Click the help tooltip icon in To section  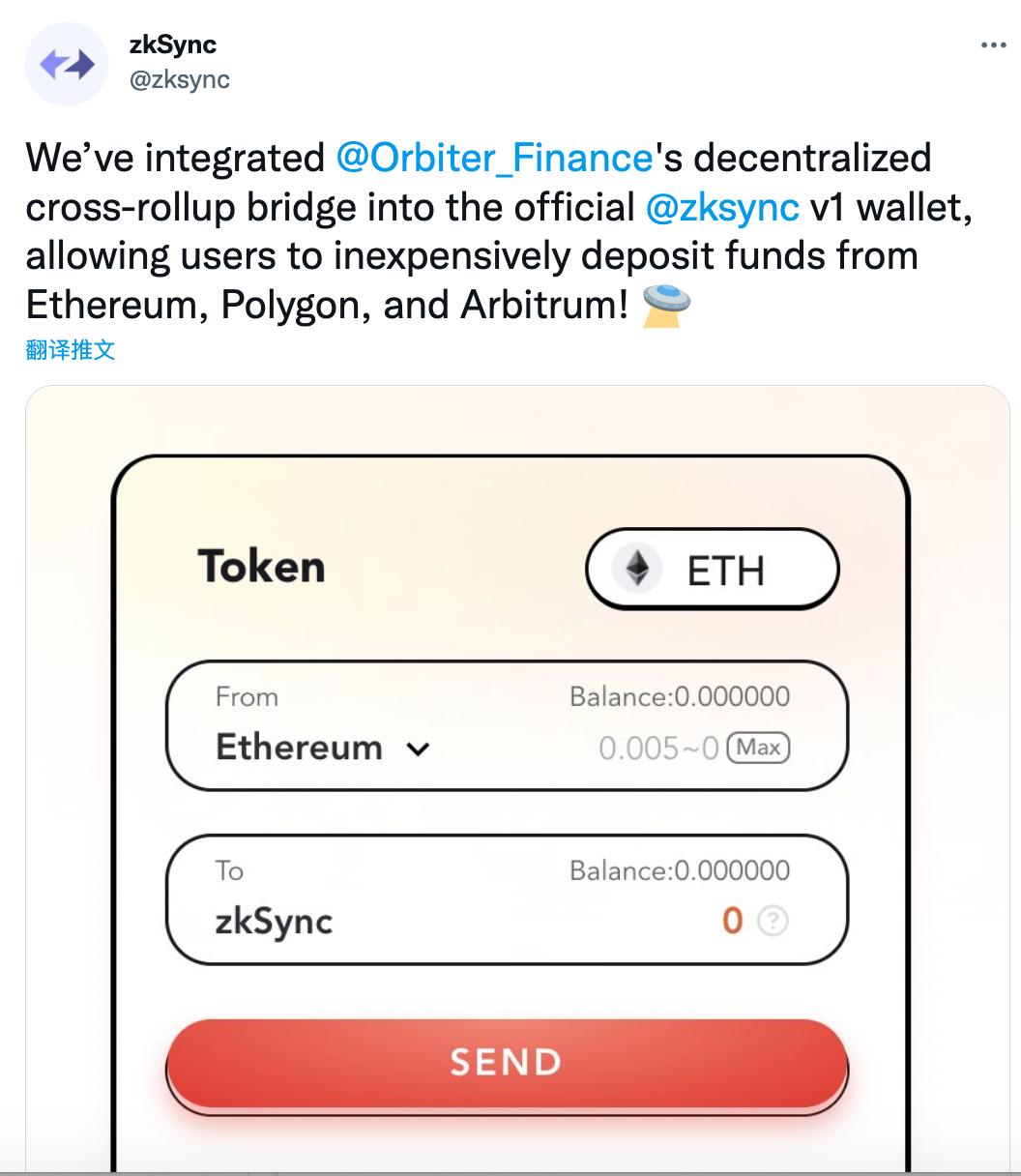click(x=772, y=922)
